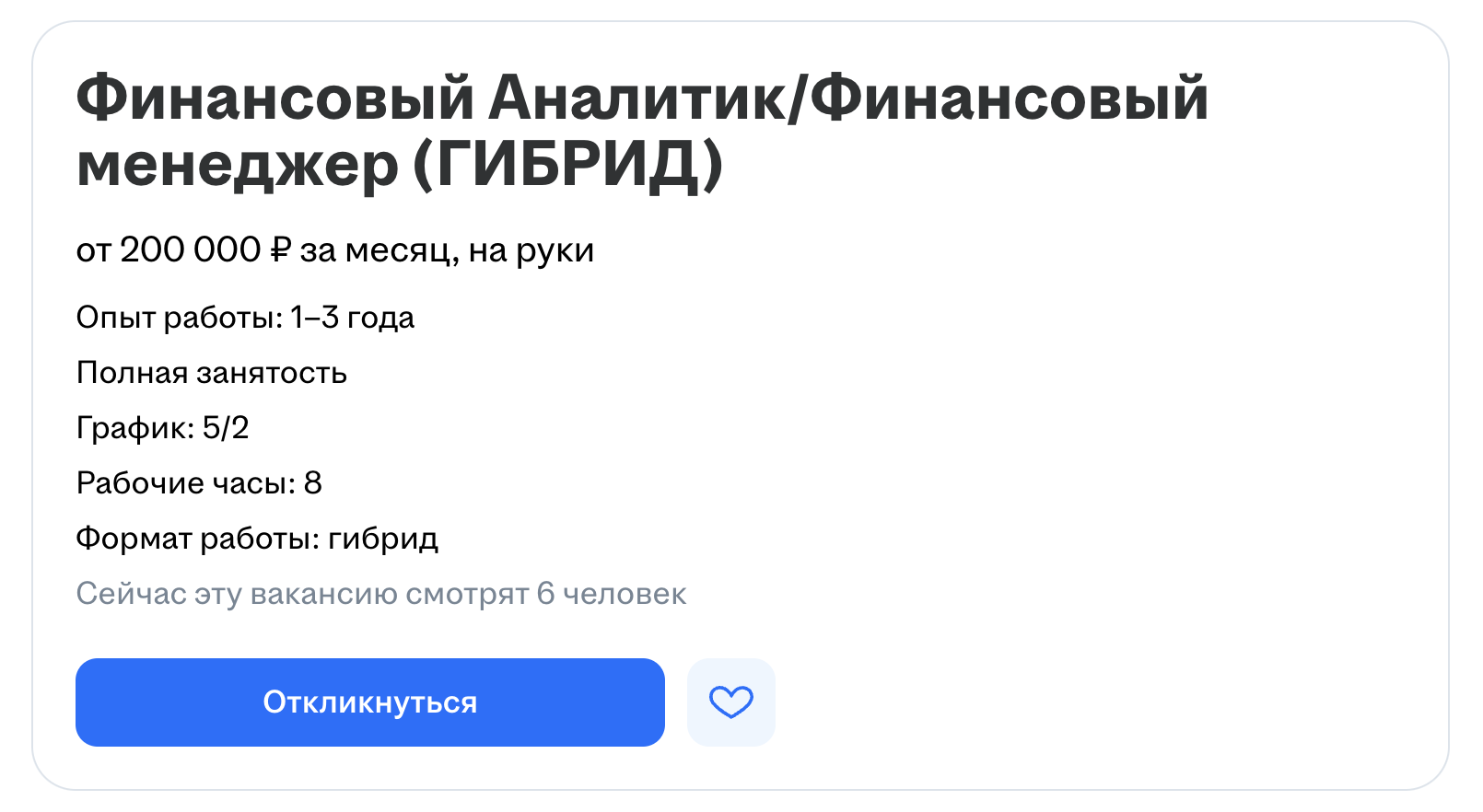
Task: Click the Рабочие часы label
Action: pyautogui.click(x=185, y=483)
